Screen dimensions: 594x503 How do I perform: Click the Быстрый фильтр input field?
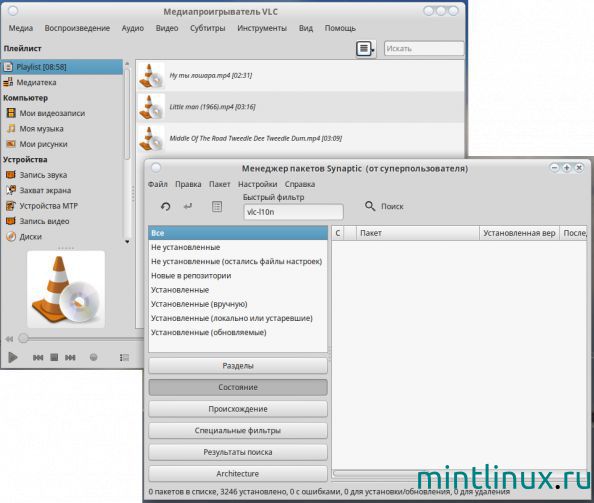tap(294, 212)
